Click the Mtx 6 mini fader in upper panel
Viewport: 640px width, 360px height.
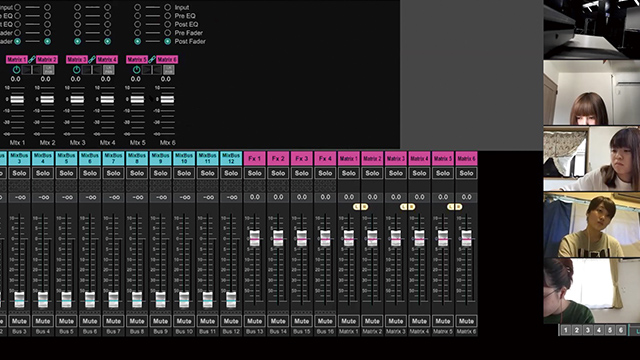(167, 99)
